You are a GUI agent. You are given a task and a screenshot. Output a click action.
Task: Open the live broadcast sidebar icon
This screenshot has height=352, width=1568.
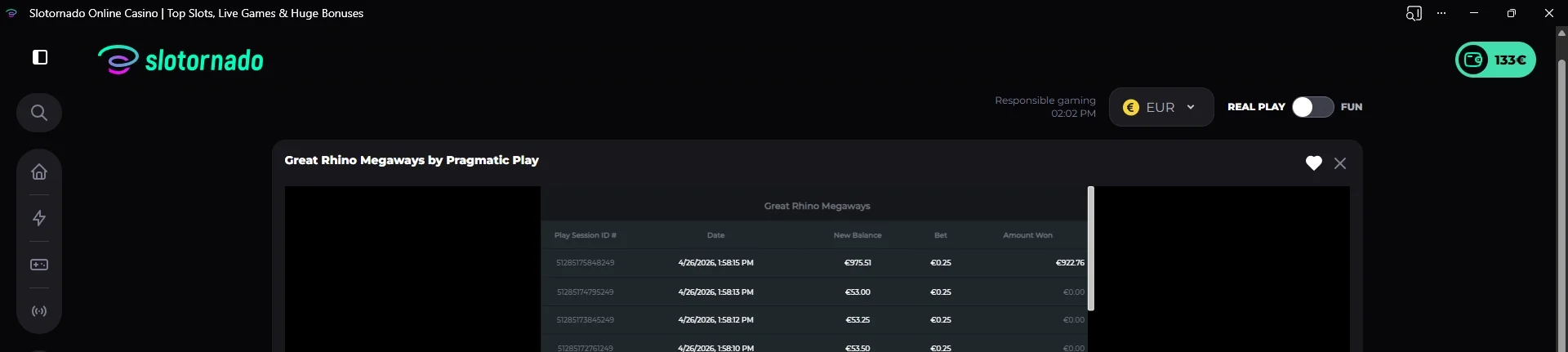39,311
